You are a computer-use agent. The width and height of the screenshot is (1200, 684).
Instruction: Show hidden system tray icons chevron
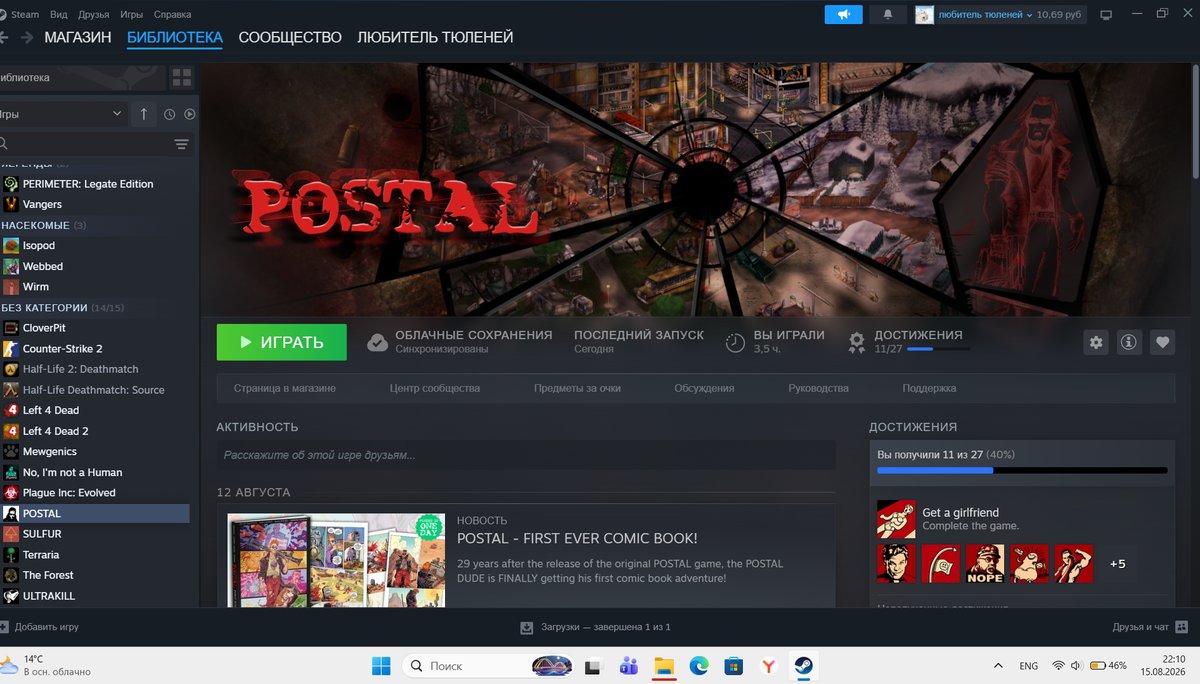coord(997,665)
